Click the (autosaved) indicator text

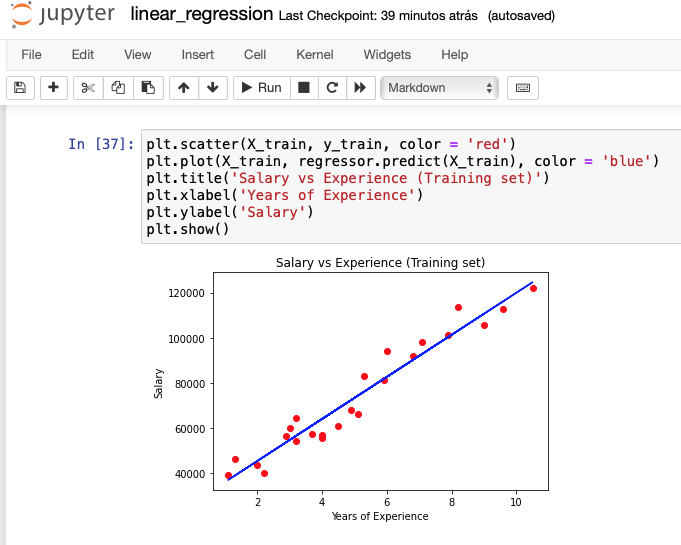(521, 16)
